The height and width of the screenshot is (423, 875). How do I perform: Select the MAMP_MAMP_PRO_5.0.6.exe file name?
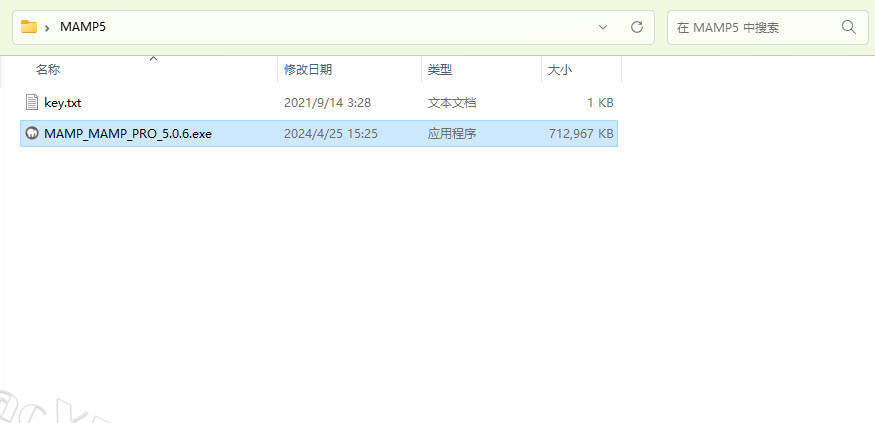coord(128,134)
